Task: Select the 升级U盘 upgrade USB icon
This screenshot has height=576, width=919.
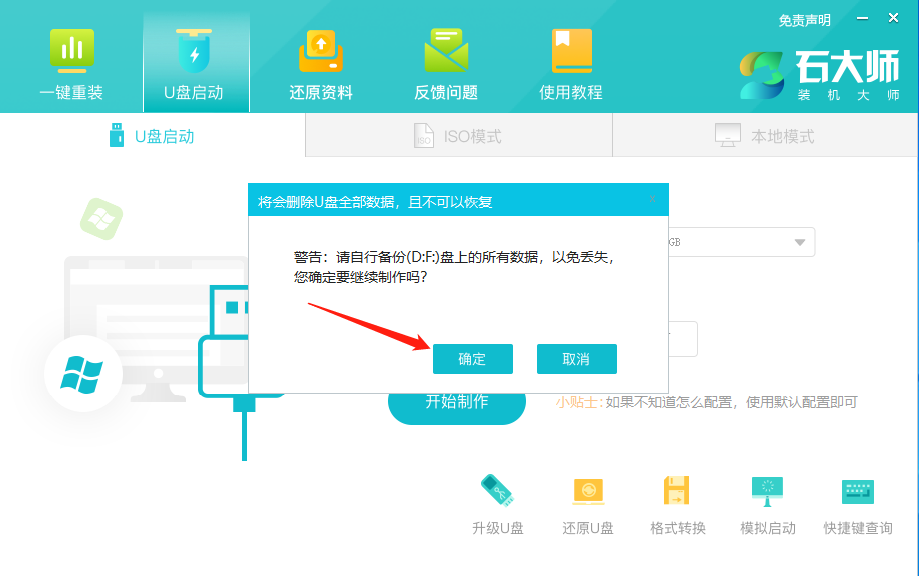Action: [x=497, y=500]
